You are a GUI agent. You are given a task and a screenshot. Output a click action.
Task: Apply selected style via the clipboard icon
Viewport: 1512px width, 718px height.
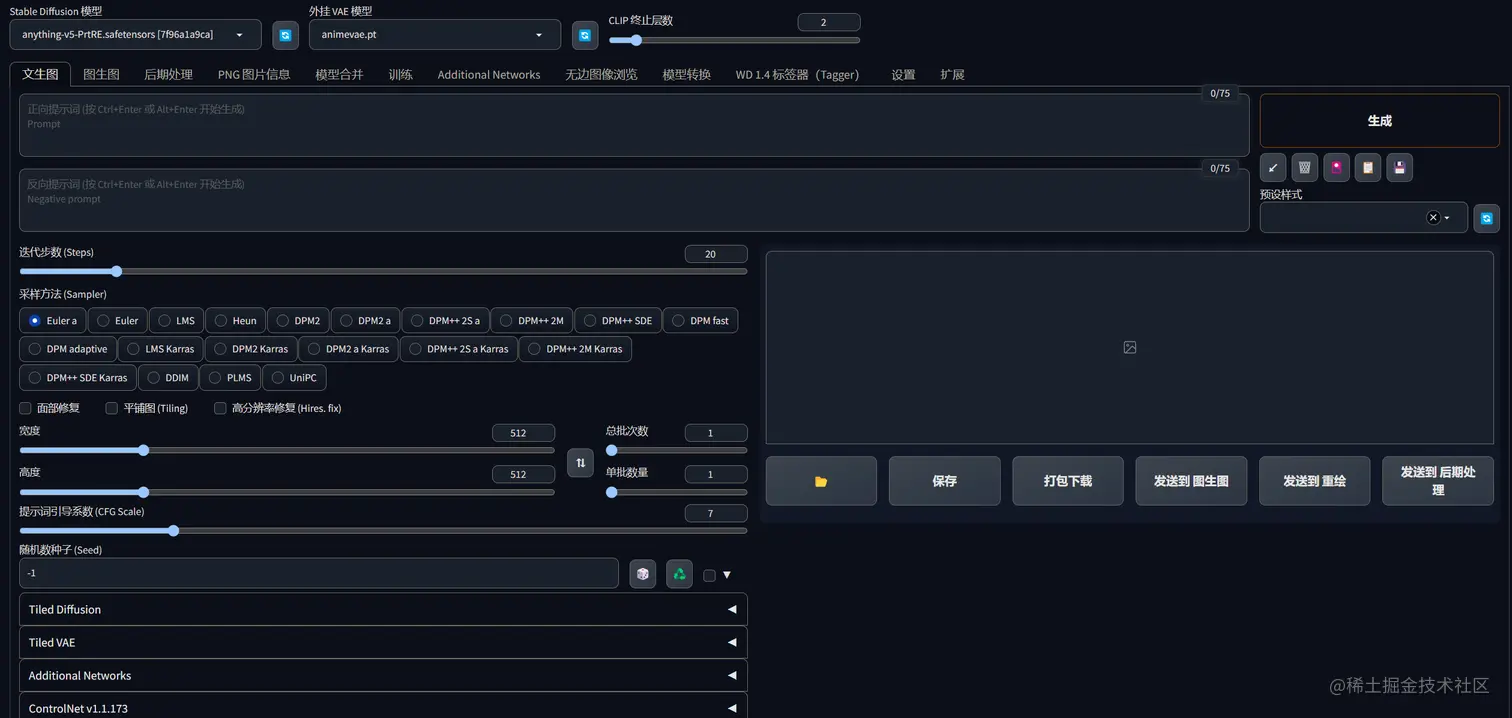pos(1368,167)
